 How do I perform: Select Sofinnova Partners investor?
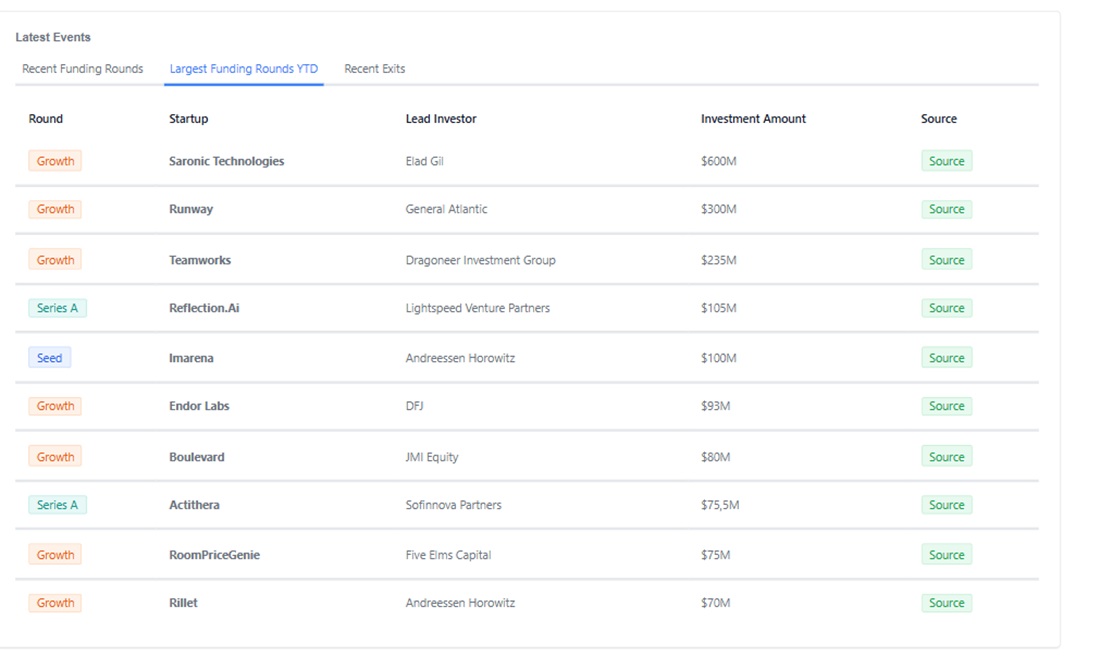tap(453, 505)
